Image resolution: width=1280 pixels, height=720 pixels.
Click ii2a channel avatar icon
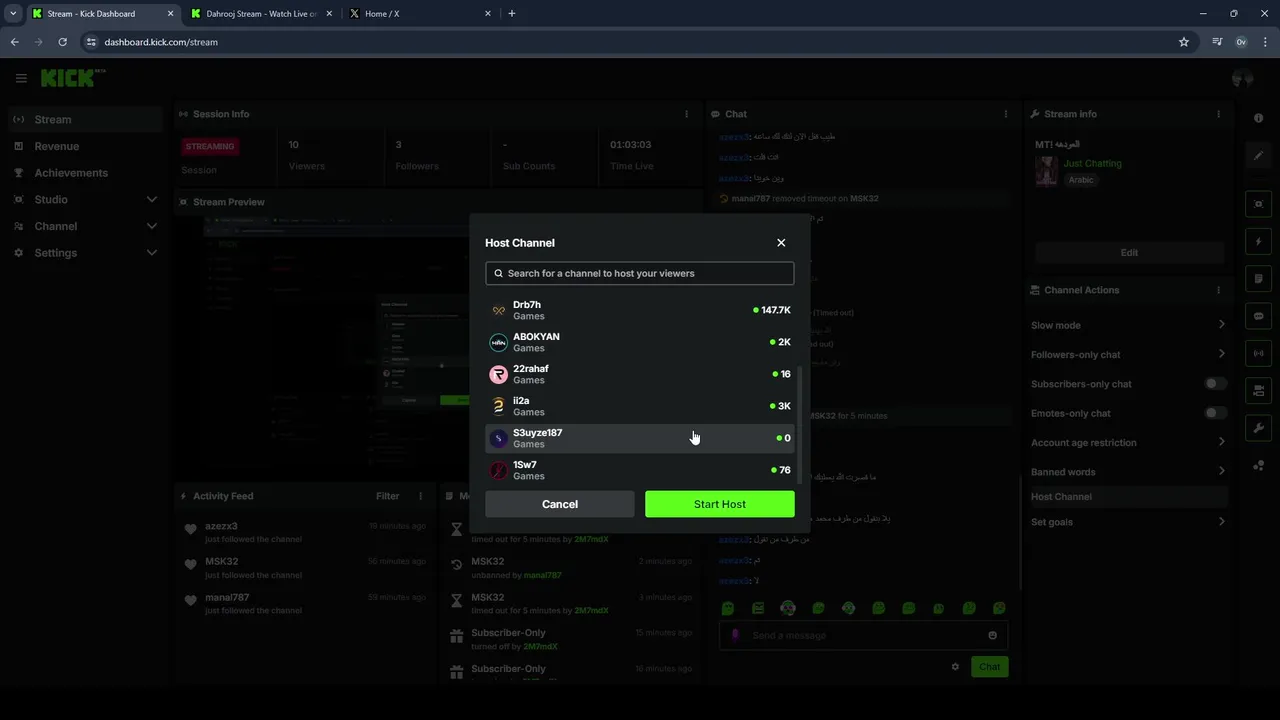(498, 407)
